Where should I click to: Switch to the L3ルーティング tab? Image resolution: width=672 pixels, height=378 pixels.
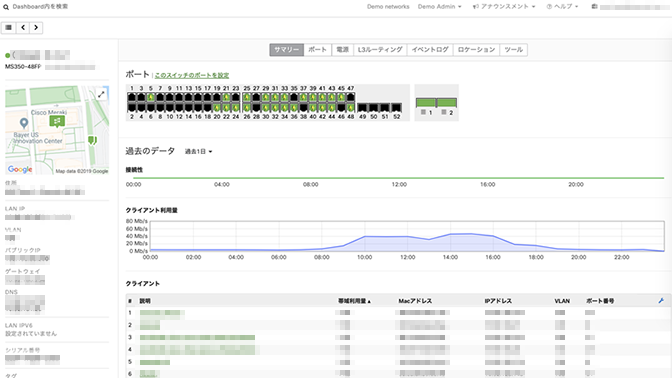(x=380, y=50)
